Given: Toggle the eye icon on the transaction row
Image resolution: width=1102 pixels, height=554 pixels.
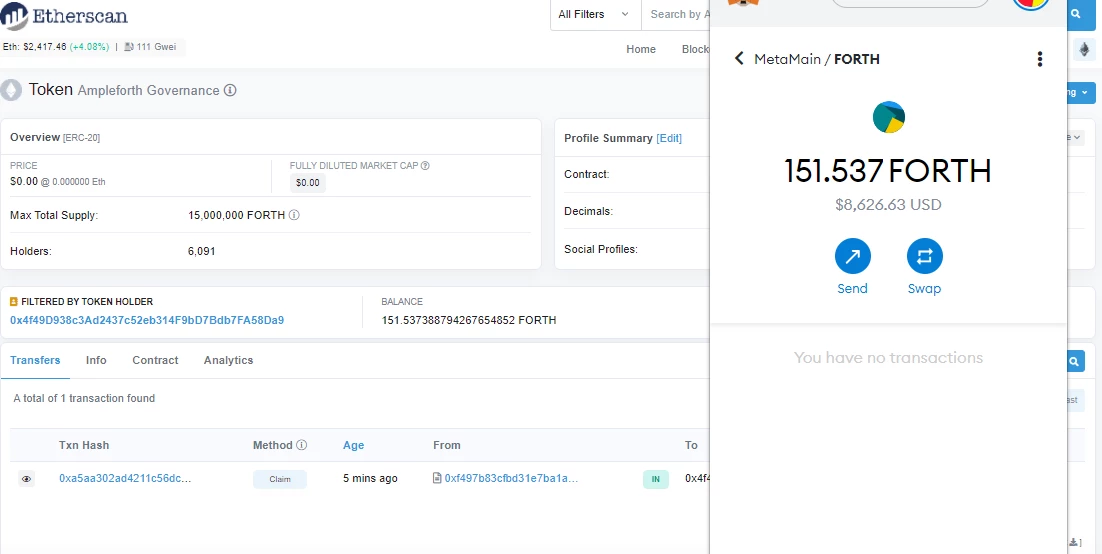Looking at the screenshot, I should click(x=26, y=479).
